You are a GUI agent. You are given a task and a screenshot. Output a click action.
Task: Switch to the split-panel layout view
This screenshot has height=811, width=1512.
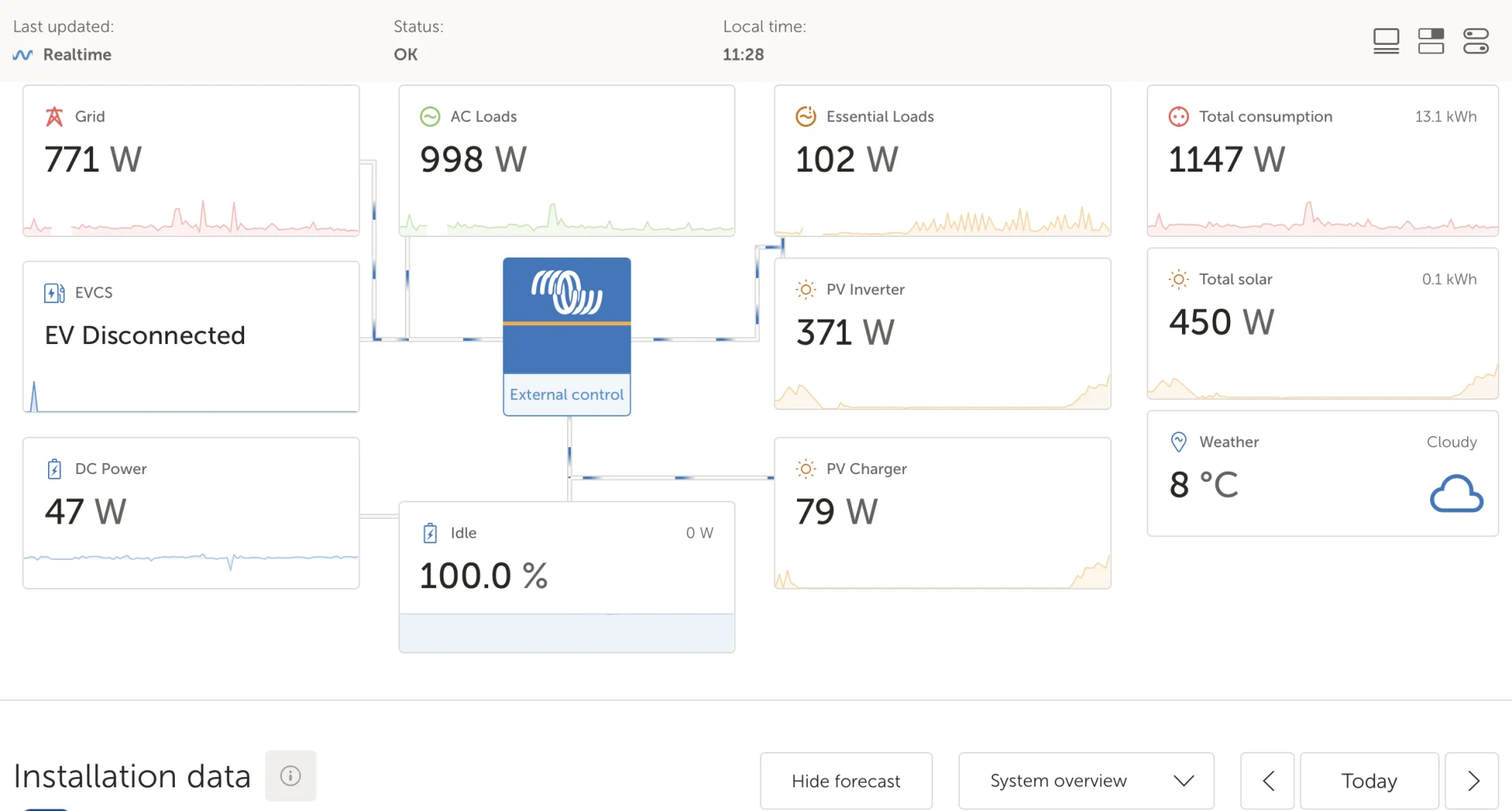1431,41
